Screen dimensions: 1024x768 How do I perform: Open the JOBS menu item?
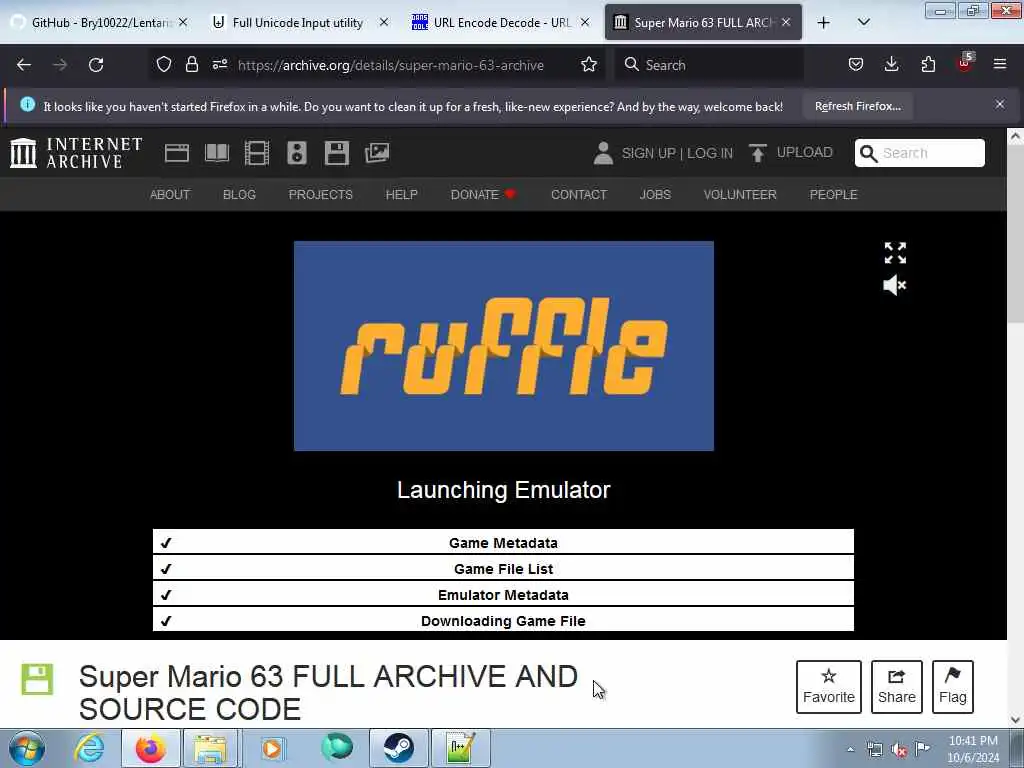click(655, 195)
